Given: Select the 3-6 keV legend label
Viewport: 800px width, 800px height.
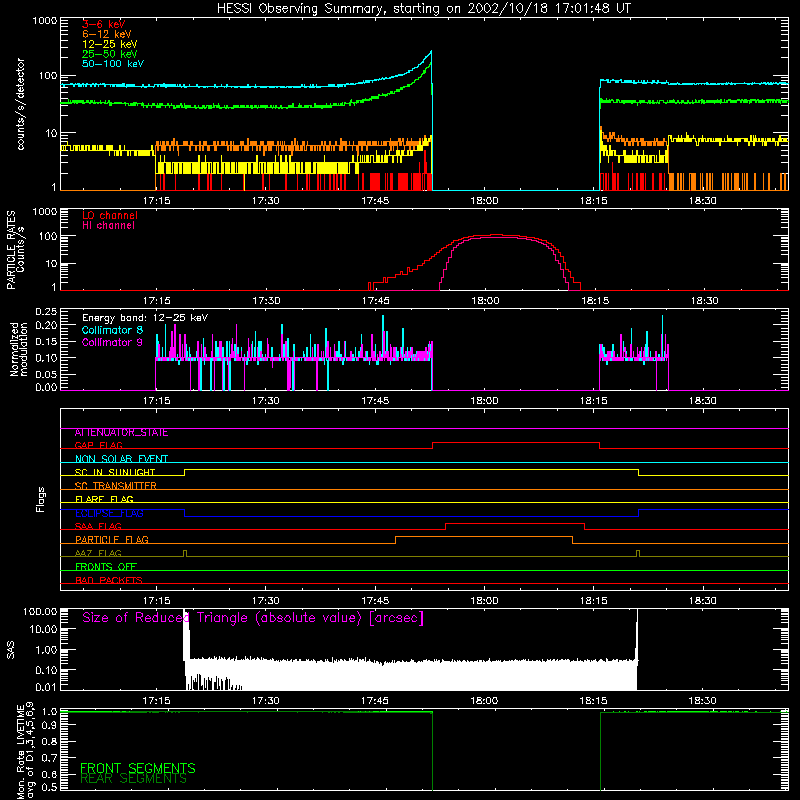Looking at the screenshot, I should point(104,24).
